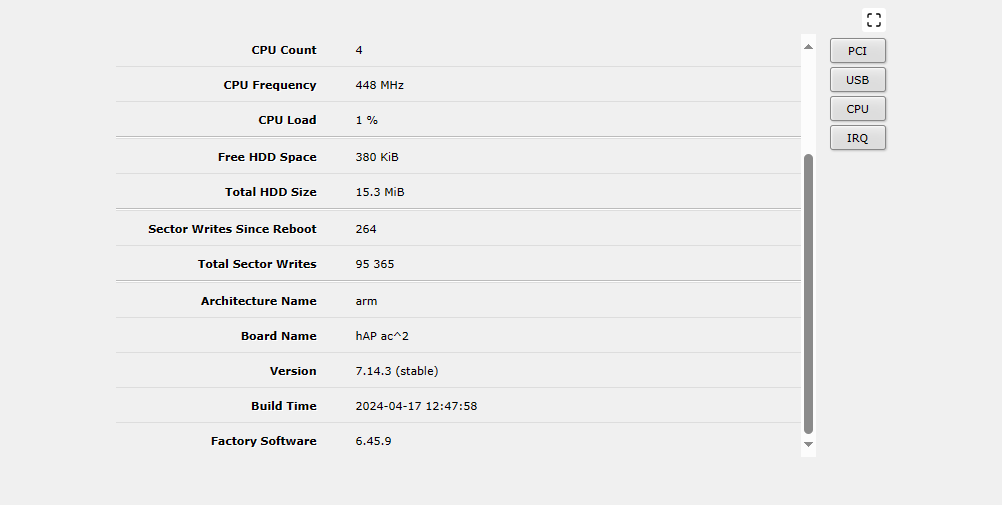Image resolution: width=1002 pixels, height=505 pixels.
Task: Select the Build Time timestamp value
Action: point(416,406)
